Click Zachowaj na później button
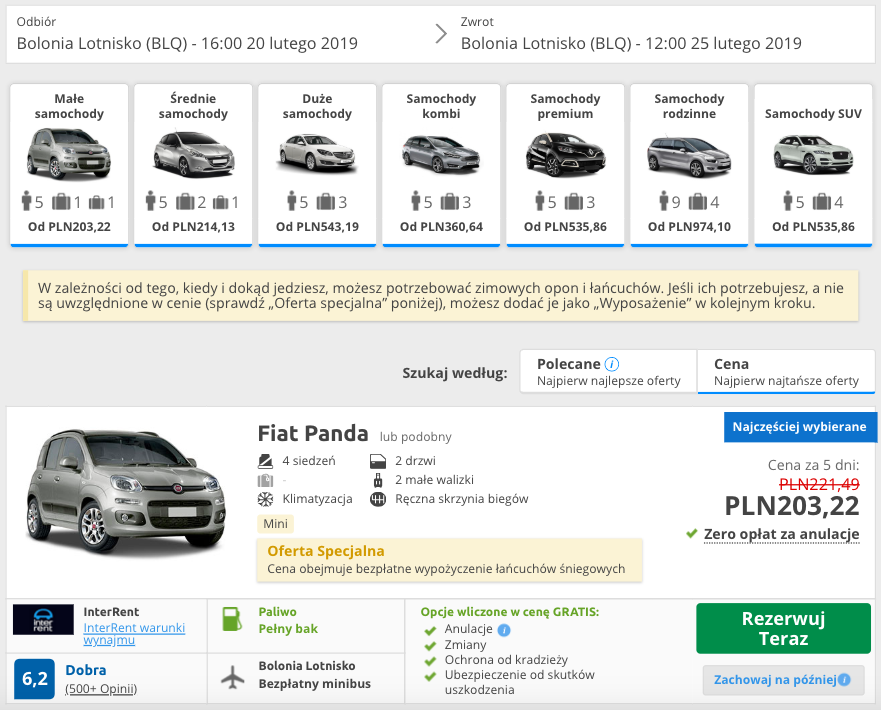Image resolution: width=881 pixels, height=710 pixels. click(783, 680)
